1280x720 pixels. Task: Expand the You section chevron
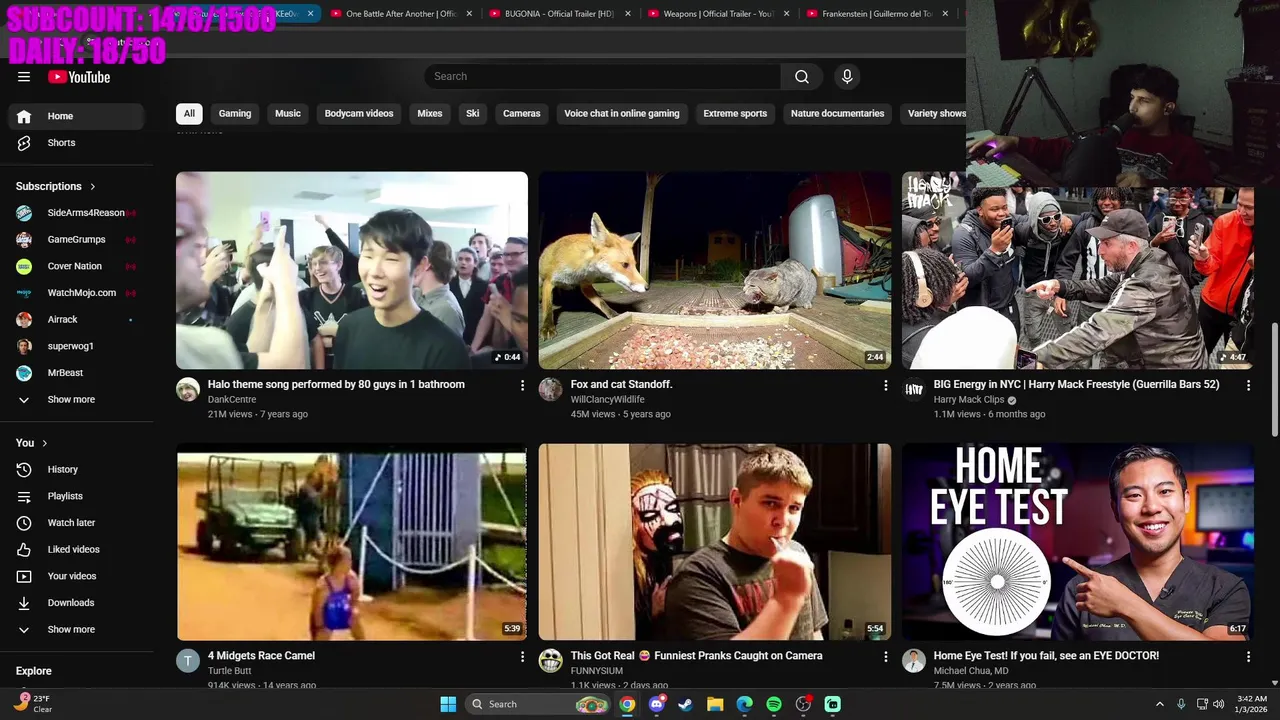44,443
